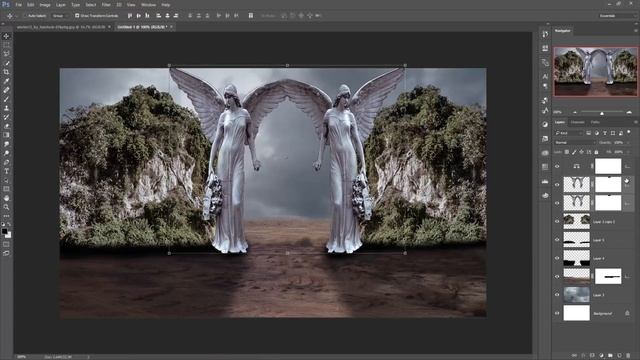Click the Lock All padlock icon

(596, 152)
